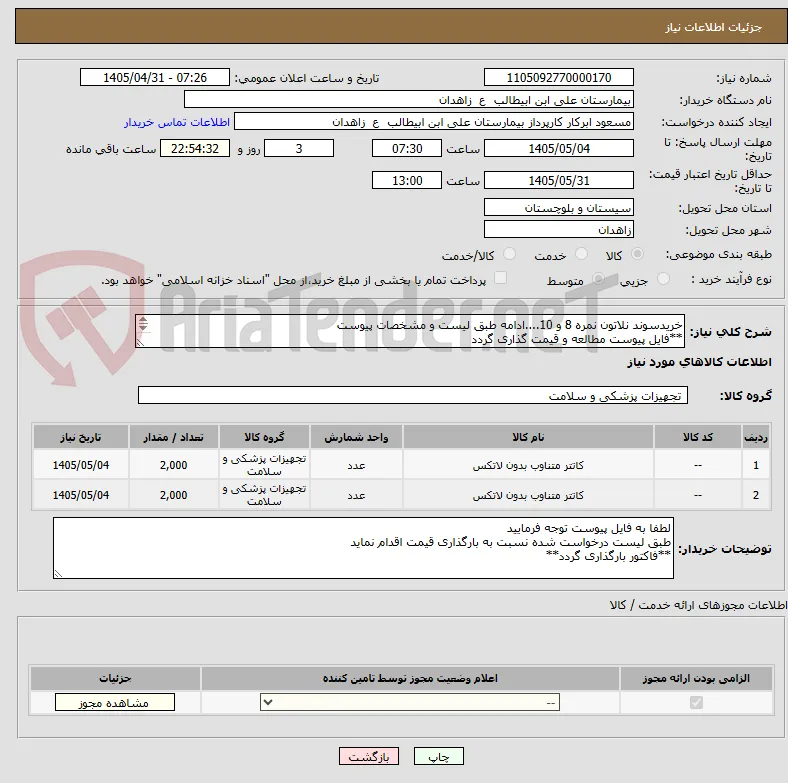Select the کالا/خدمت radio button
788x783 pixels.
coord(509,254)
